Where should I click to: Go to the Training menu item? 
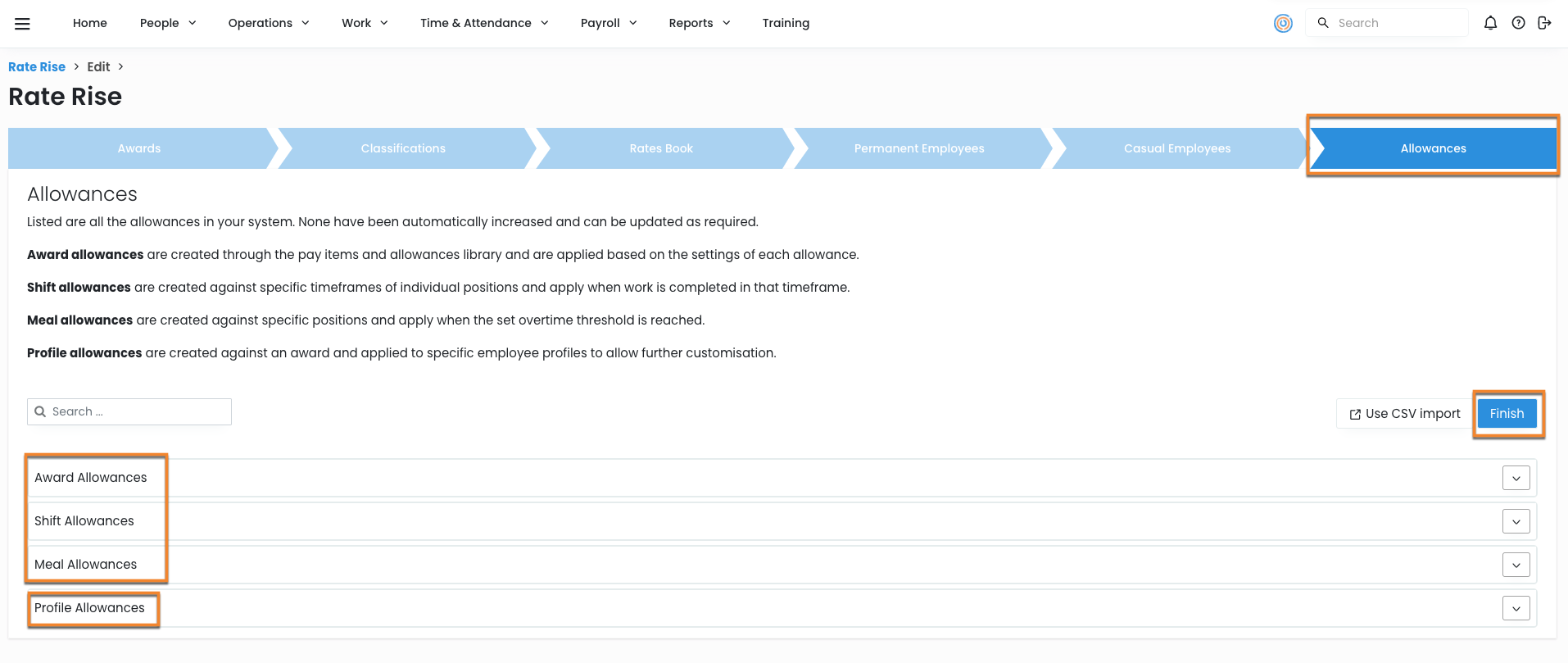(x=786, y=23)
